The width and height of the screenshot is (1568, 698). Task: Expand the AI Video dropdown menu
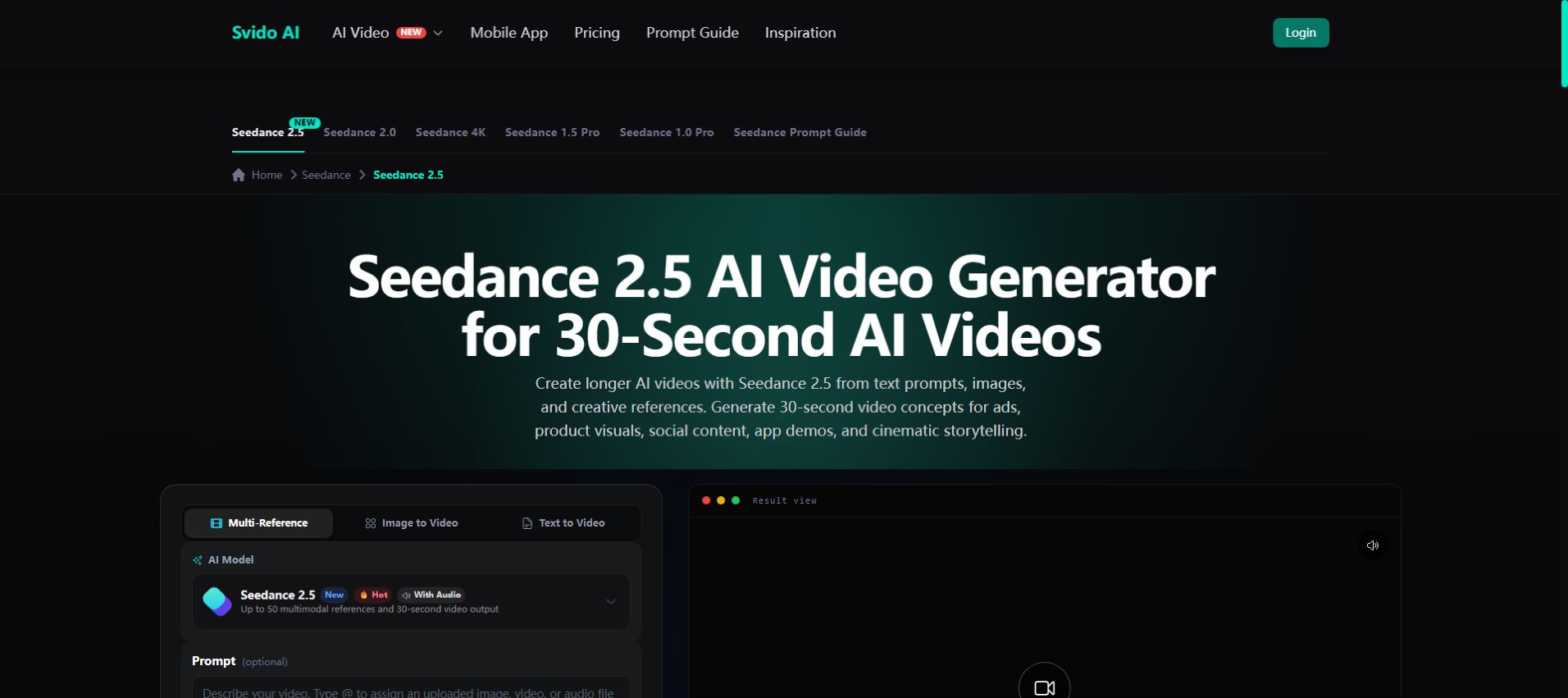coord(387,33)
